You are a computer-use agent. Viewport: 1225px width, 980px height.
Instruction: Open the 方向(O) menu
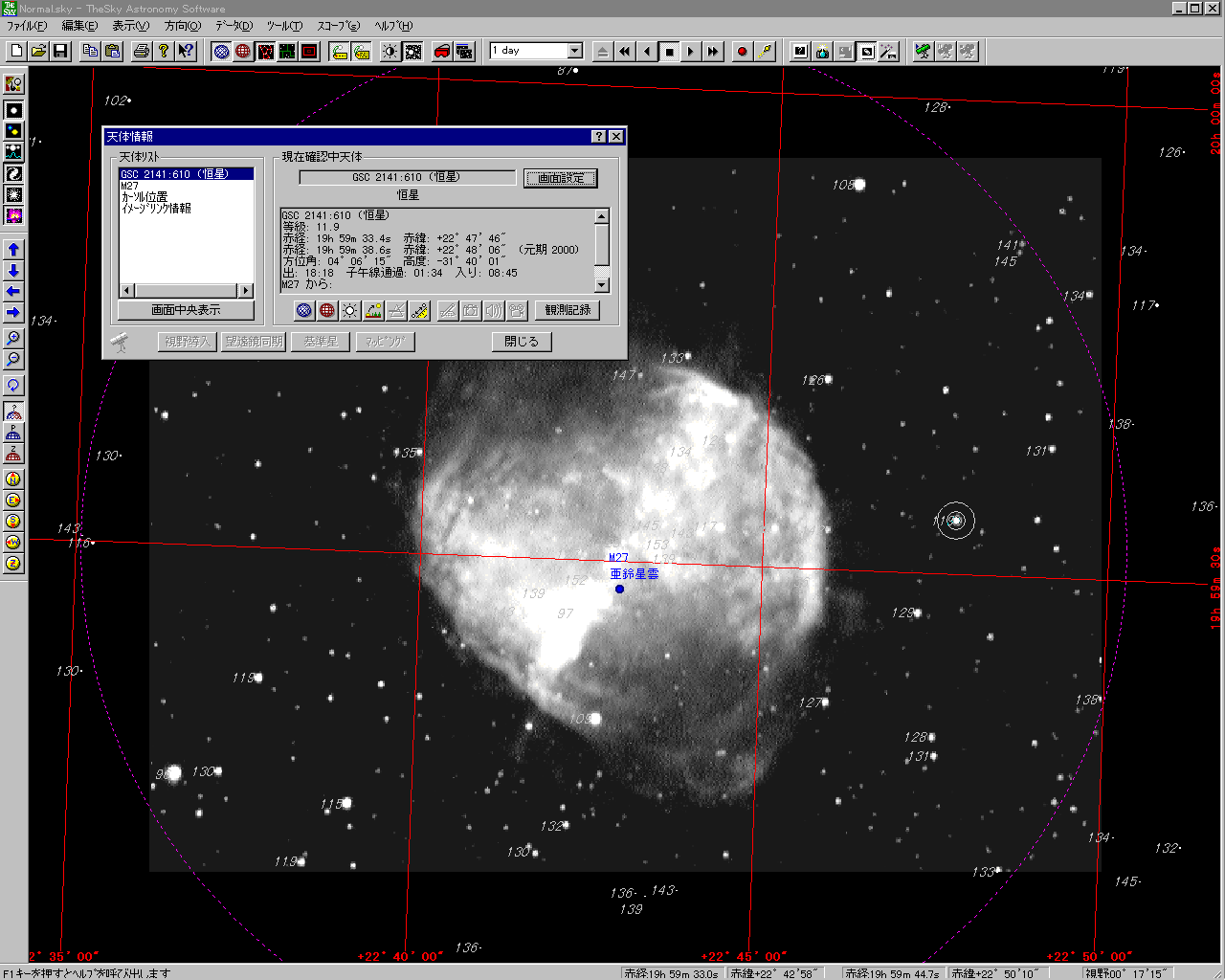coord(183,26)
